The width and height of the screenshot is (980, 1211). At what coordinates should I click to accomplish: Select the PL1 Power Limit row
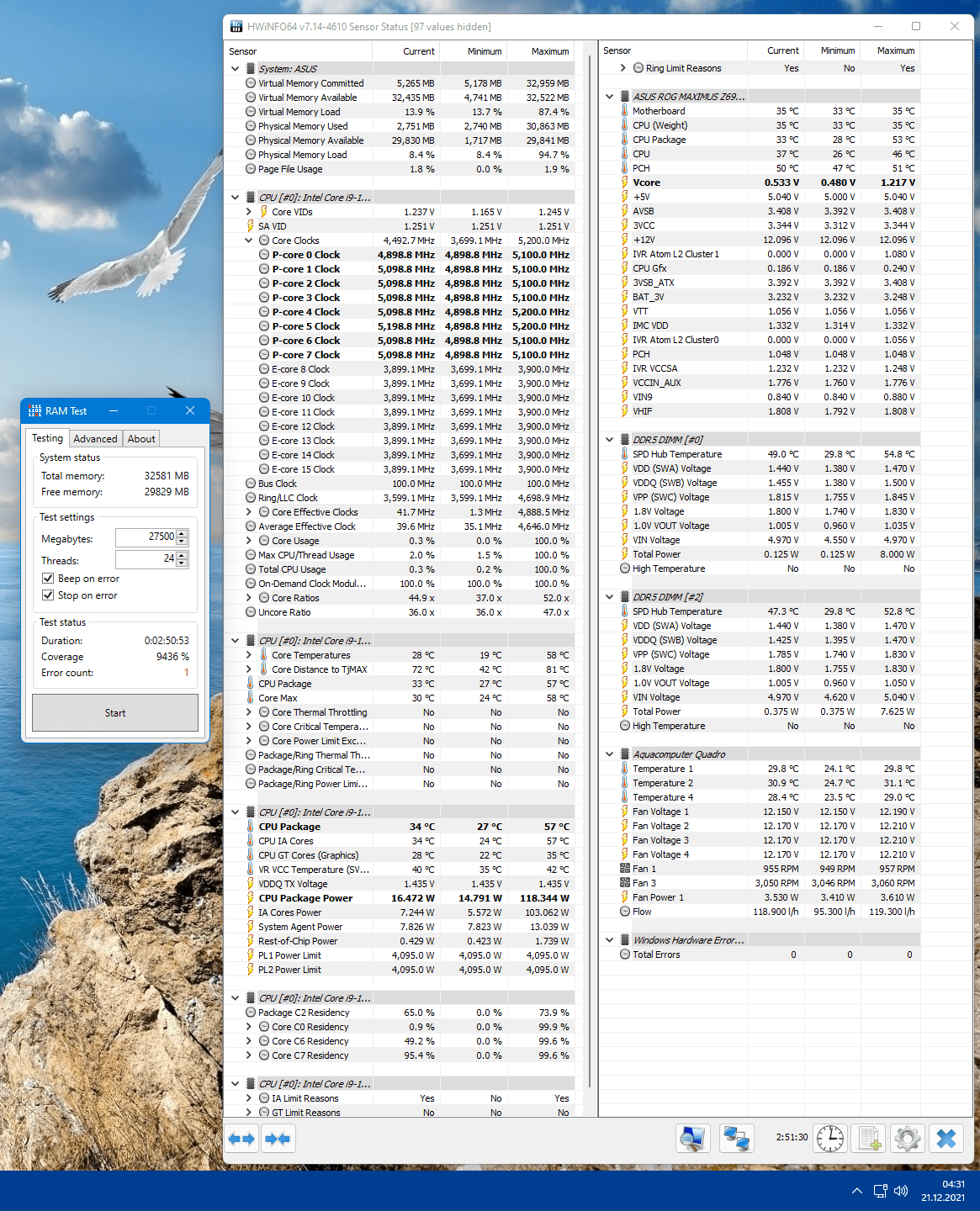click(x=400, y=955)
